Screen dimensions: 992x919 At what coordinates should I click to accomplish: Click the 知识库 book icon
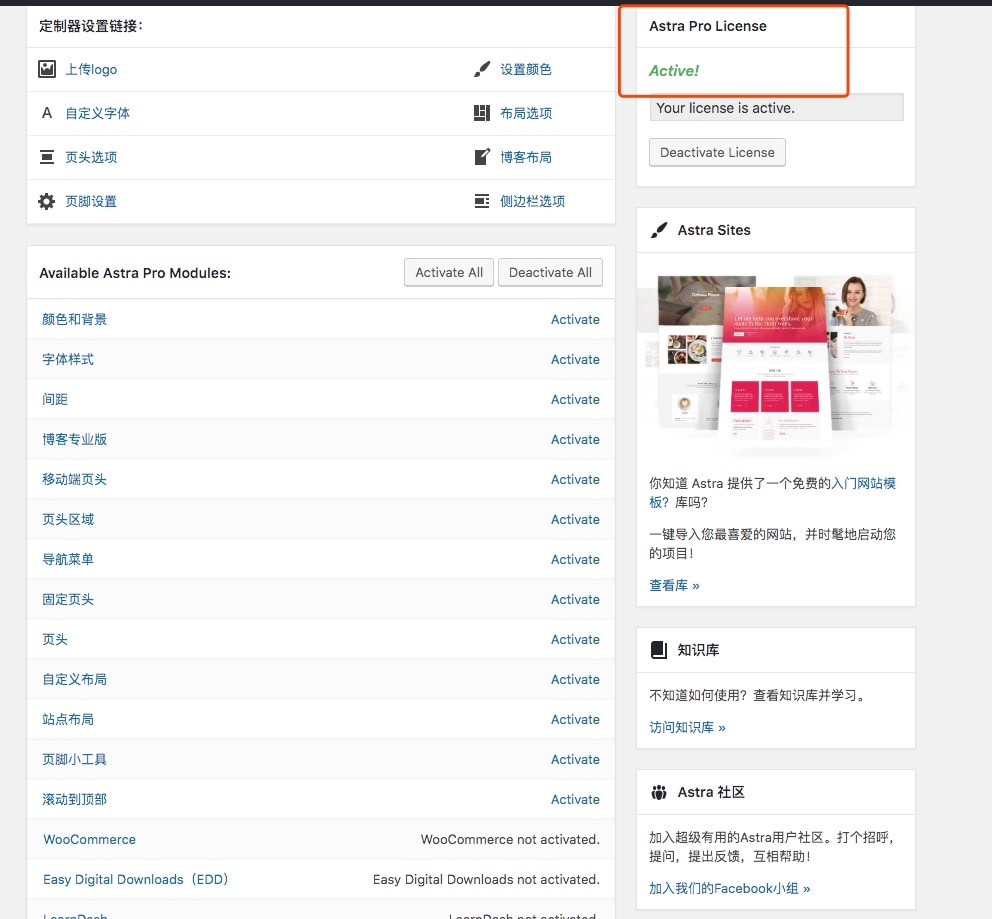coord(659,649)
